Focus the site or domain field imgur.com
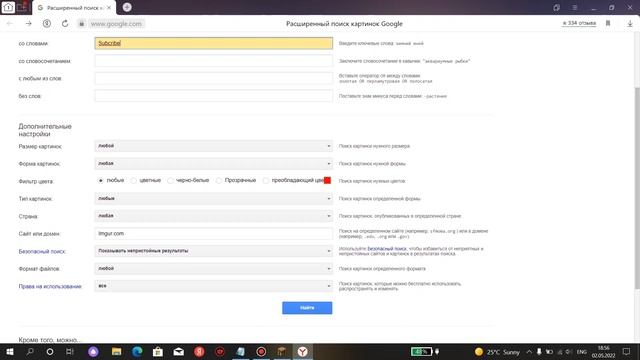Viewport: 640px width, 360px height. (213, 233)
